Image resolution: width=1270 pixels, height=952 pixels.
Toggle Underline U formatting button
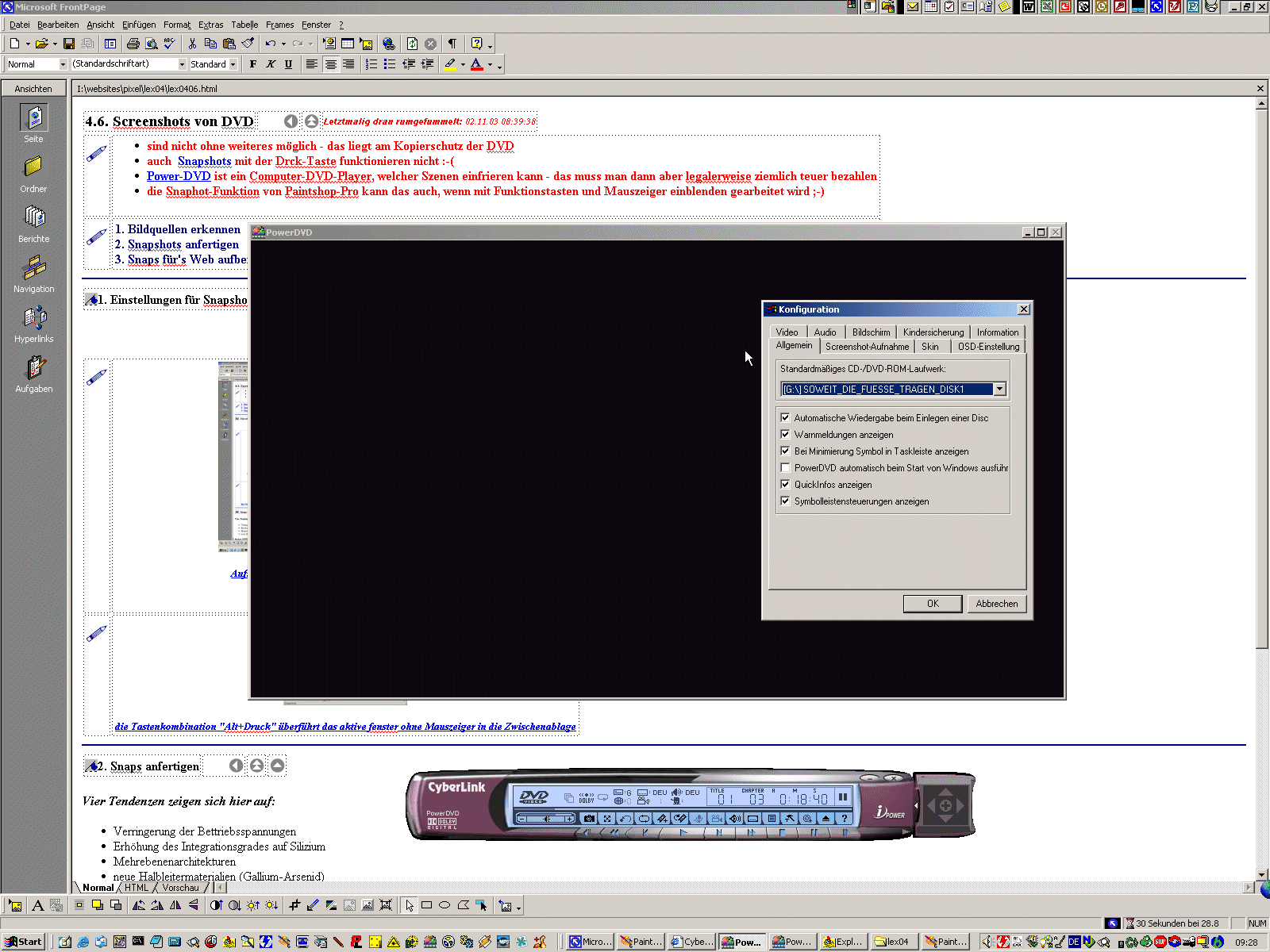[x=288, y=64]
